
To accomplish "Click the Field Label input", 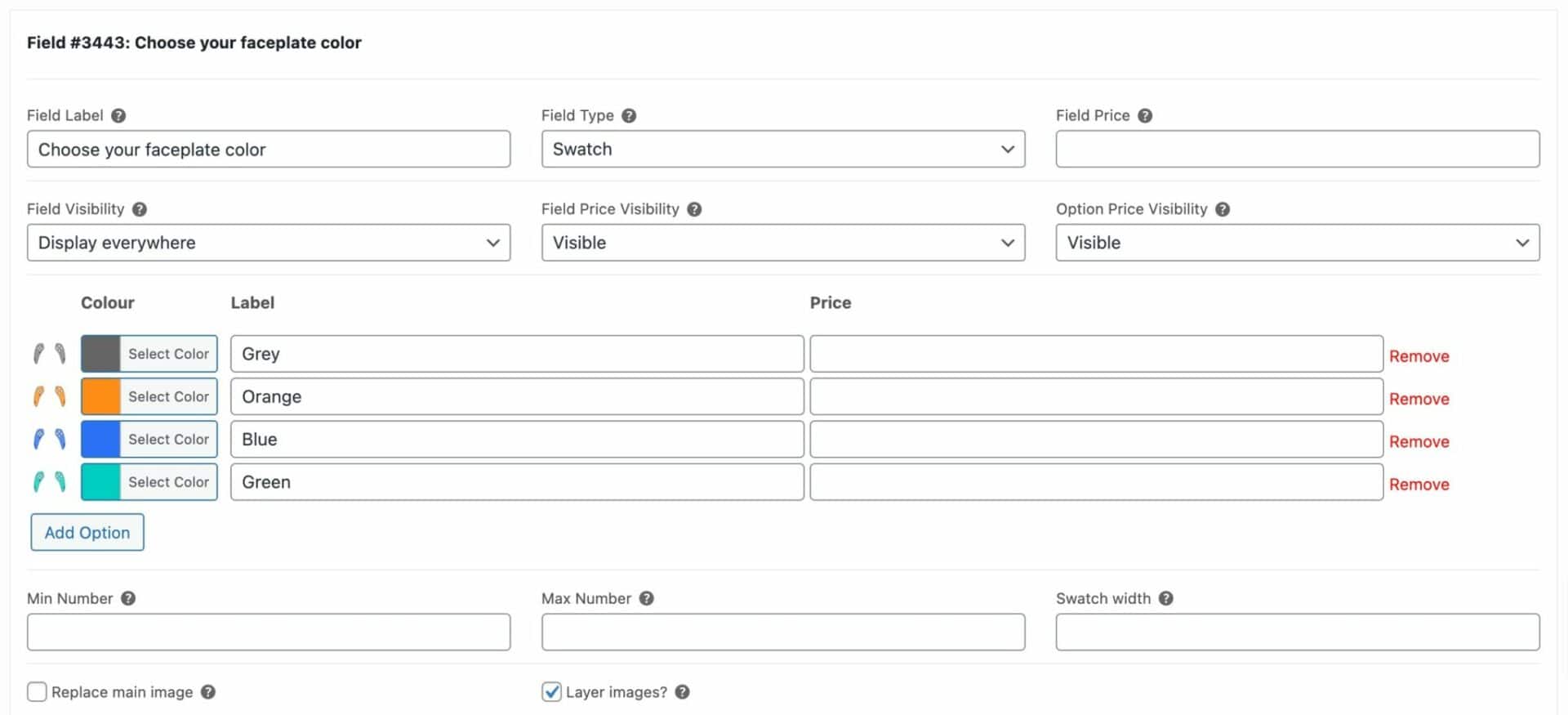I will click(x=269, y=149).
